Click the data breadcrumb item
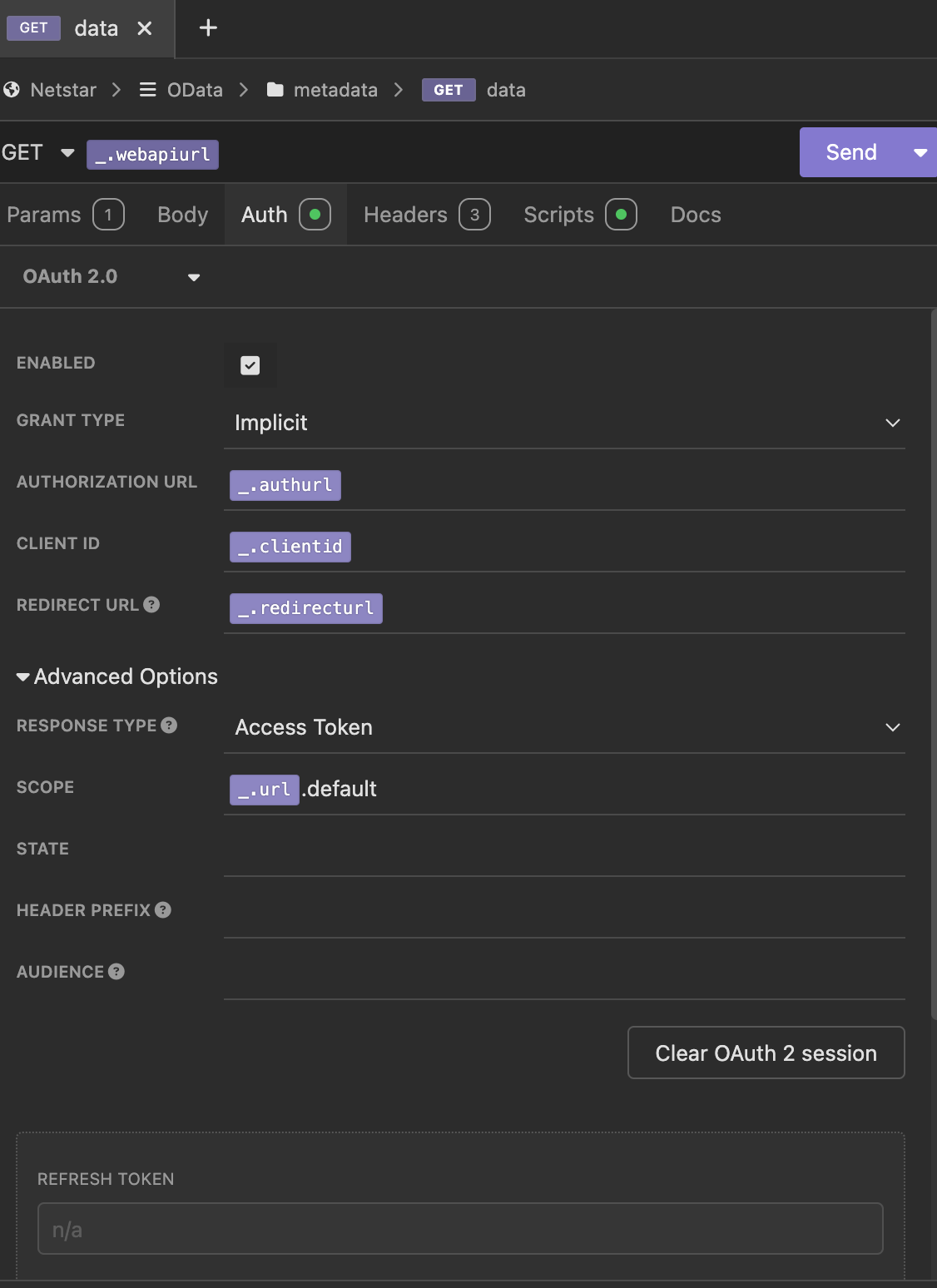The width and height of the screenshot is (937, 1288). pyautogui.click(x=506, y=90)
